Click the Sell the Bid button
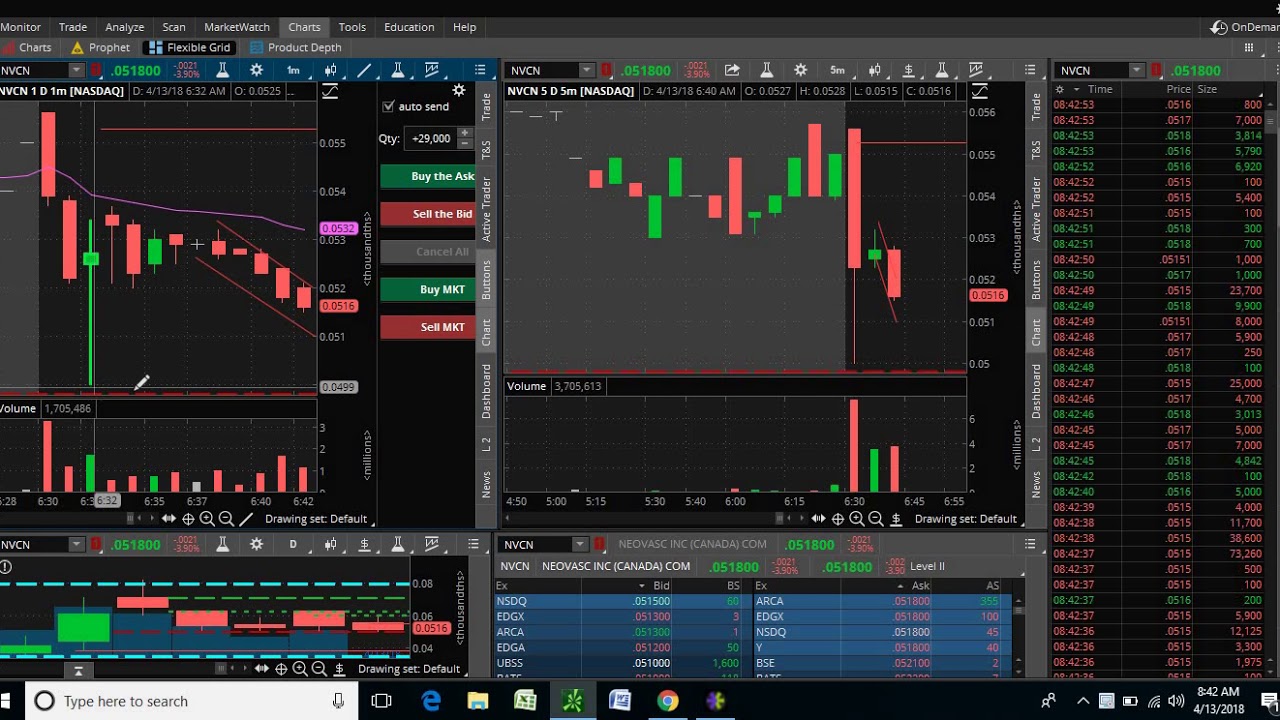 click(428, 214)
